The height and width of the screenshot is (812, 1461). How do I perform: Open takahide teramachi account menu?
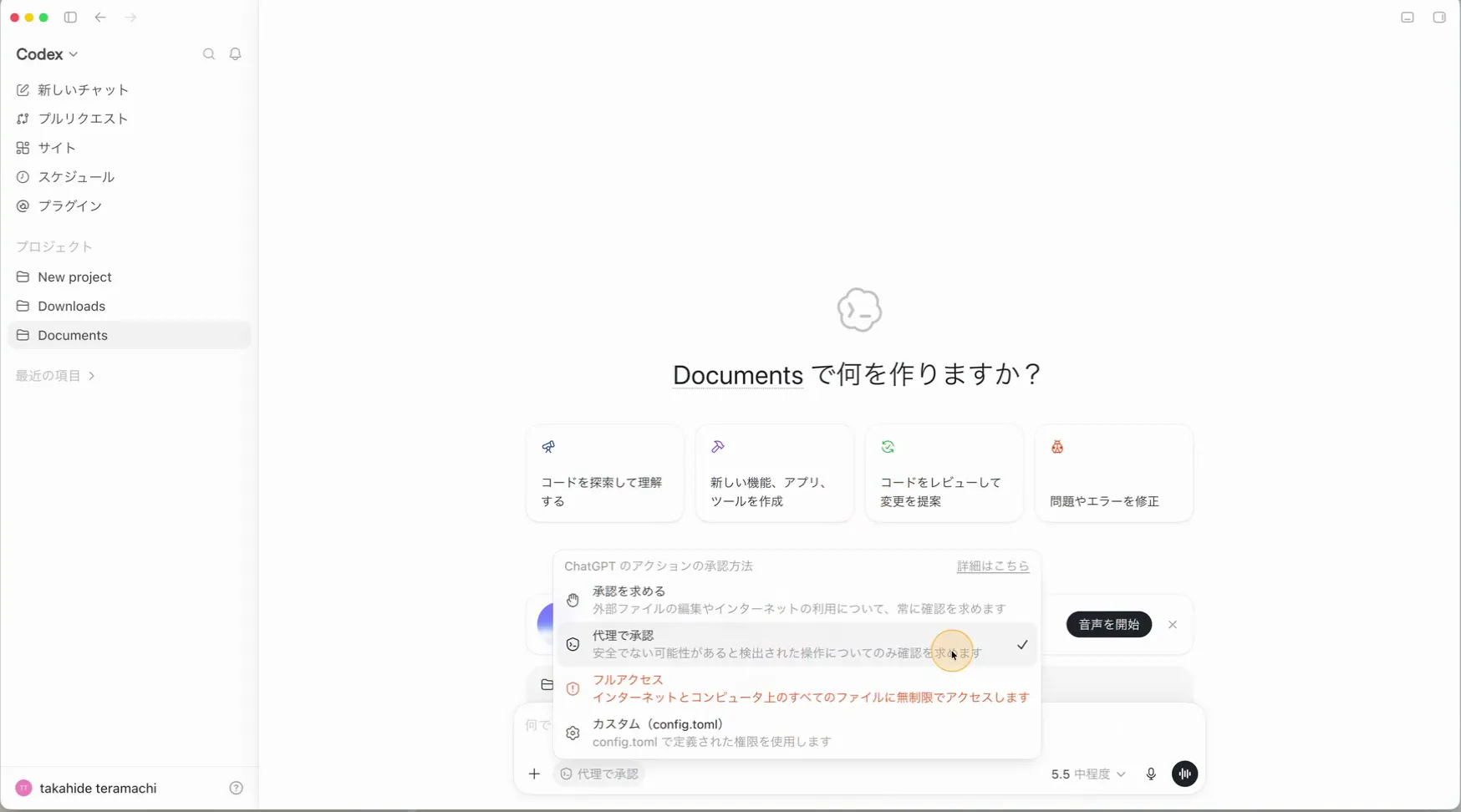click(x=86, y=789)
